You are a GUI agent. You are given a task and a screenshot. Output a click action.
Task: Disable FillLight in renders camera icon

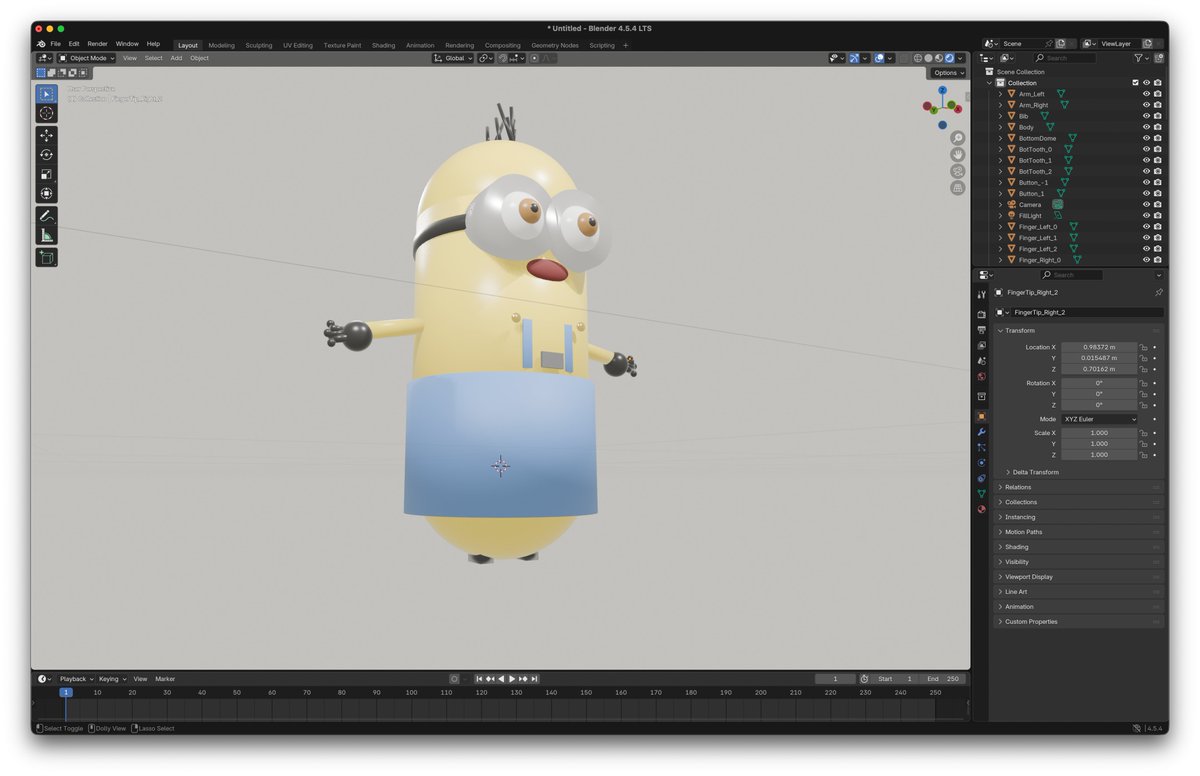coord(1157,215)
